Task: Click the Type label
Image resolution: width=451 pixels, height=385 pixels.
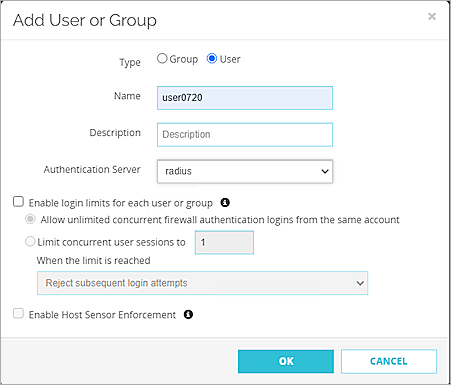Action: (130, 62)
